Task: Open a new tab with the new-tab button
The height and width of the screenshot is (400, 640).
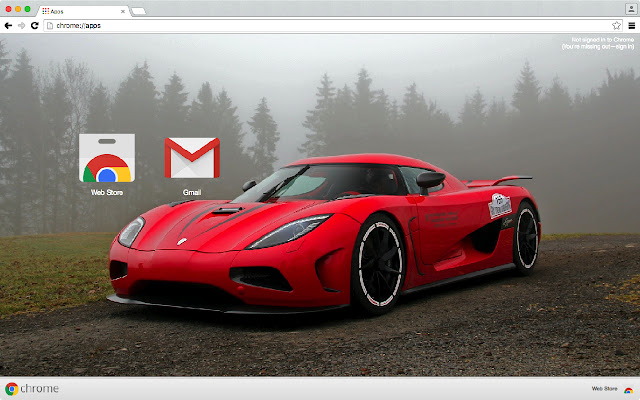Action: 139,11
